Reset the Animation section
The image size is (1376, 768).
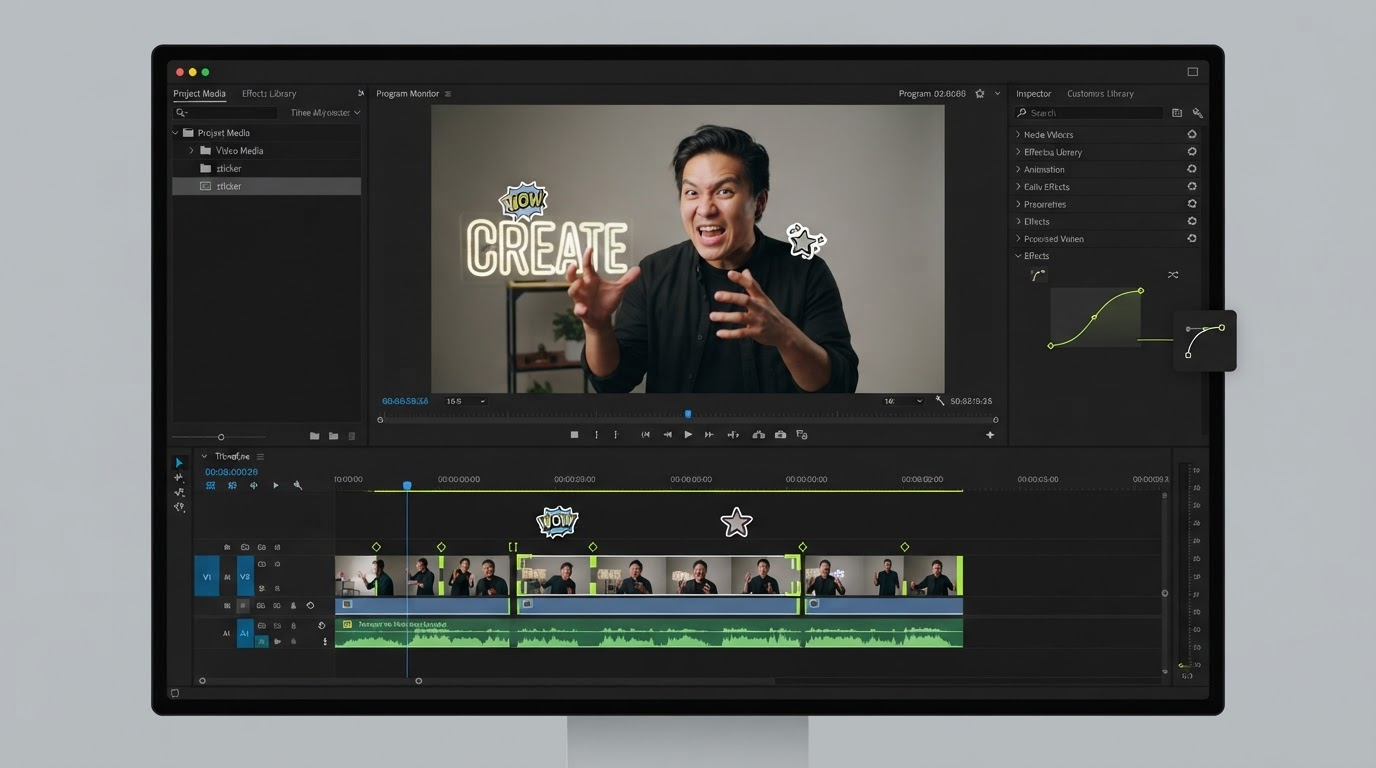1192,169
